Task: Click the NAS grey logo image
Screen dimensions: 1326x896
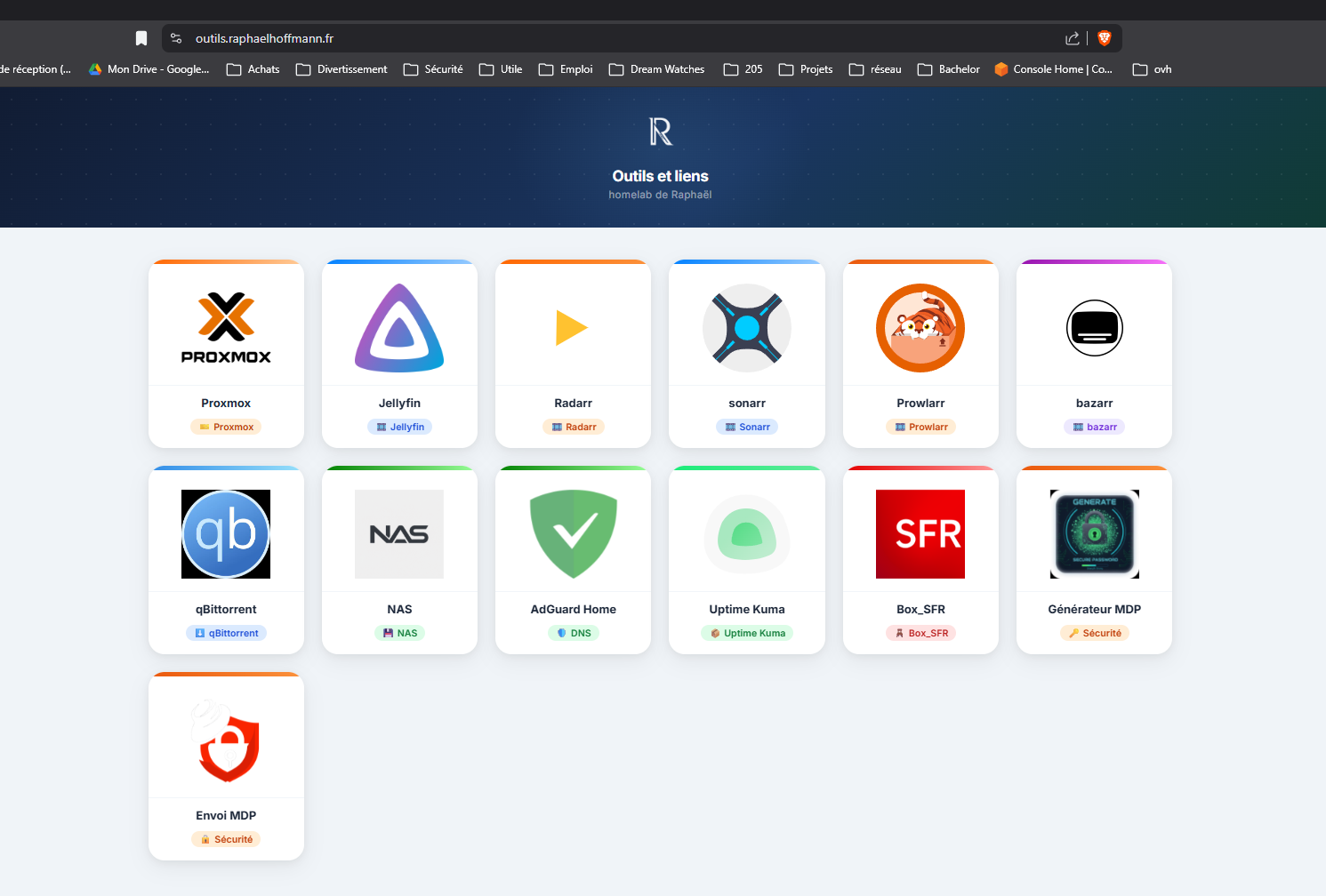Action: point(399,534)
